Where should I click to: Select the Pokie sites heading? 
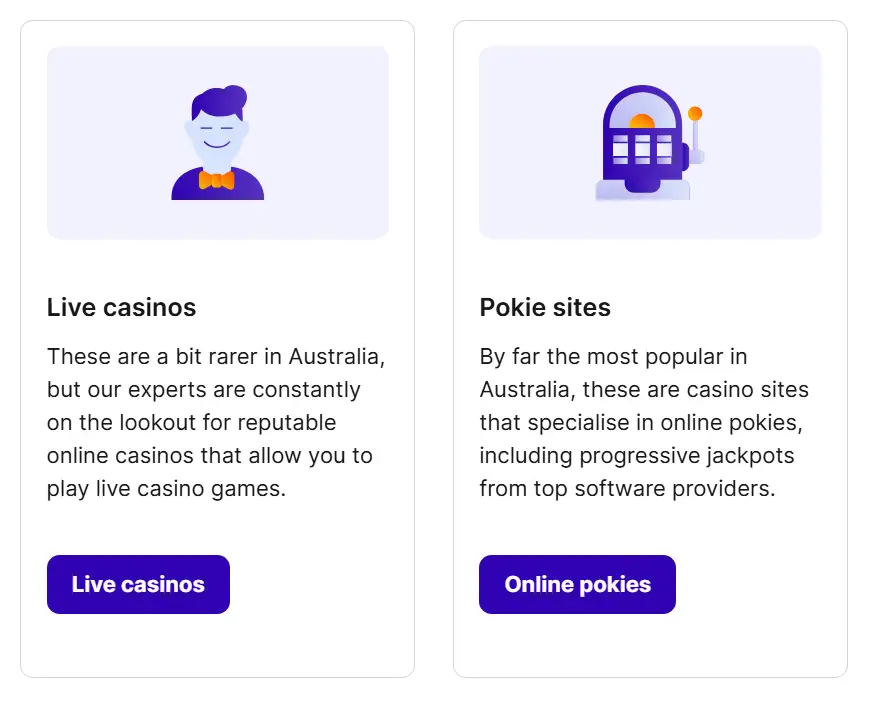(x=545, y=307)
